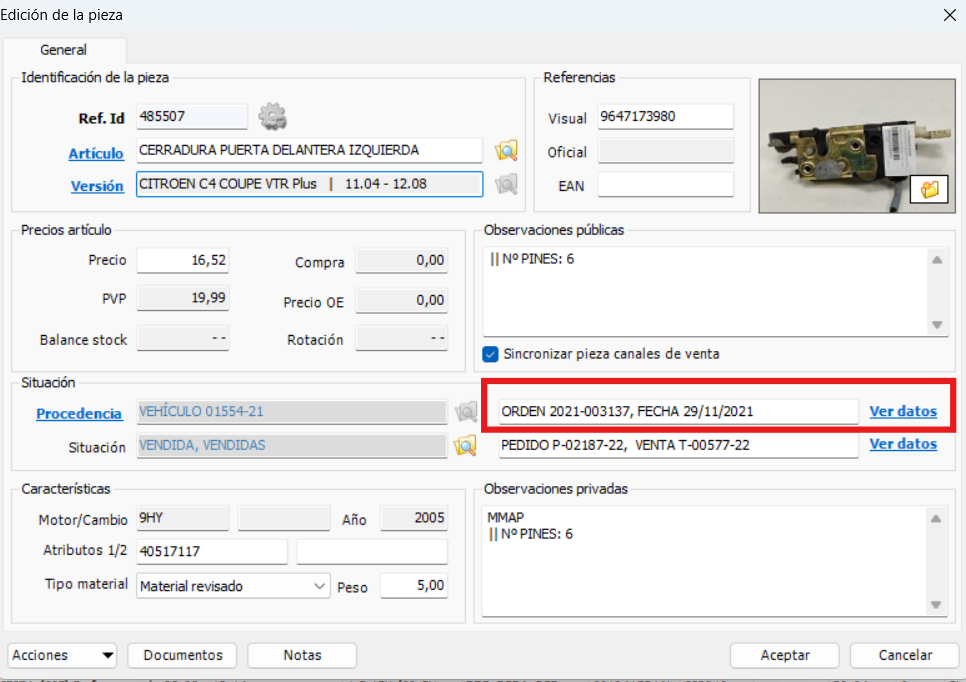Toggle Sincronizar pieza canales de venta checkbox
The width and height of the screenshot is (966, 682).
[x=490, y=353]
